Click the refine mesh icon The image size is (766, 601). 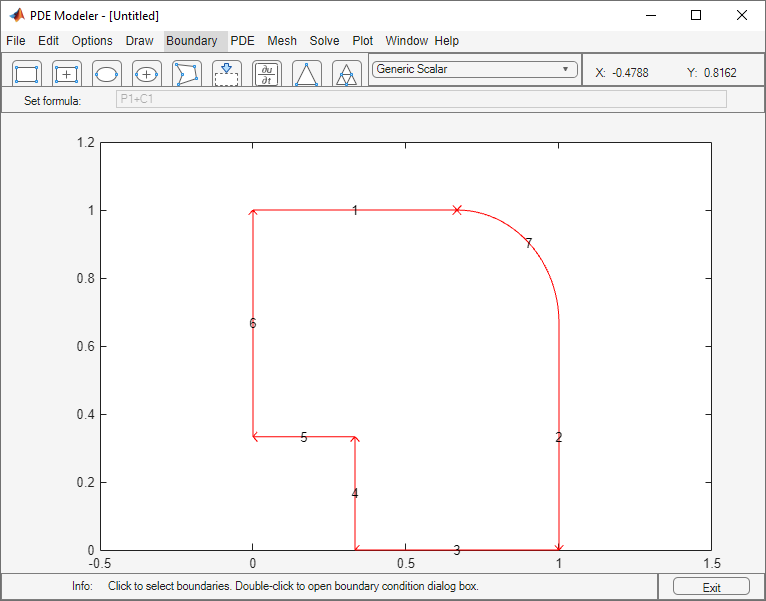(346, 74)
